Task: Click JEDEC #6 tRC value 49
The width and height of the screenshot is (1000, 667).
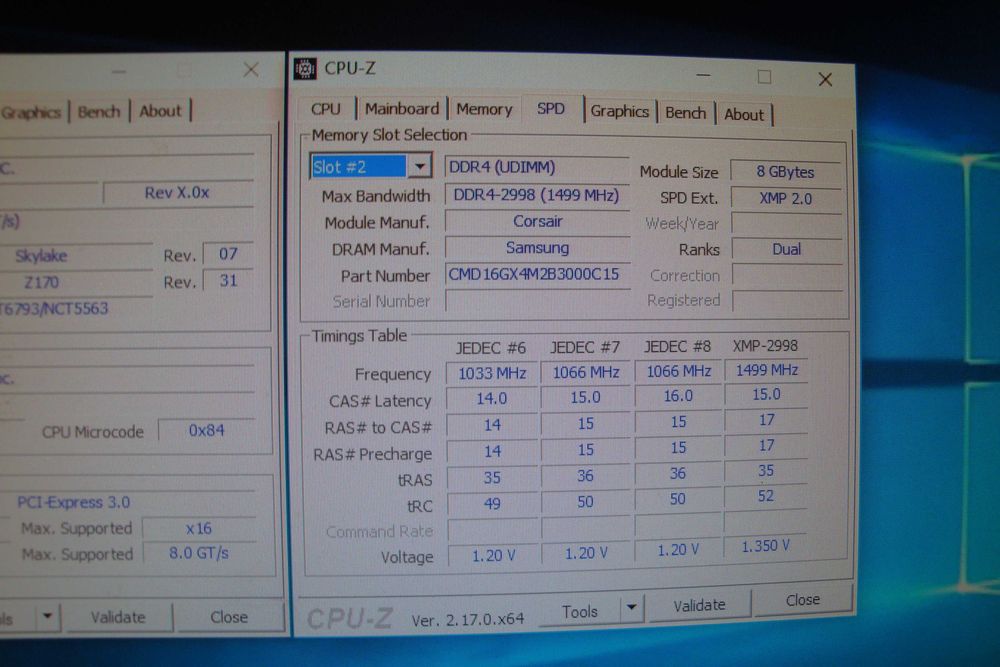Action: point(492,504)
